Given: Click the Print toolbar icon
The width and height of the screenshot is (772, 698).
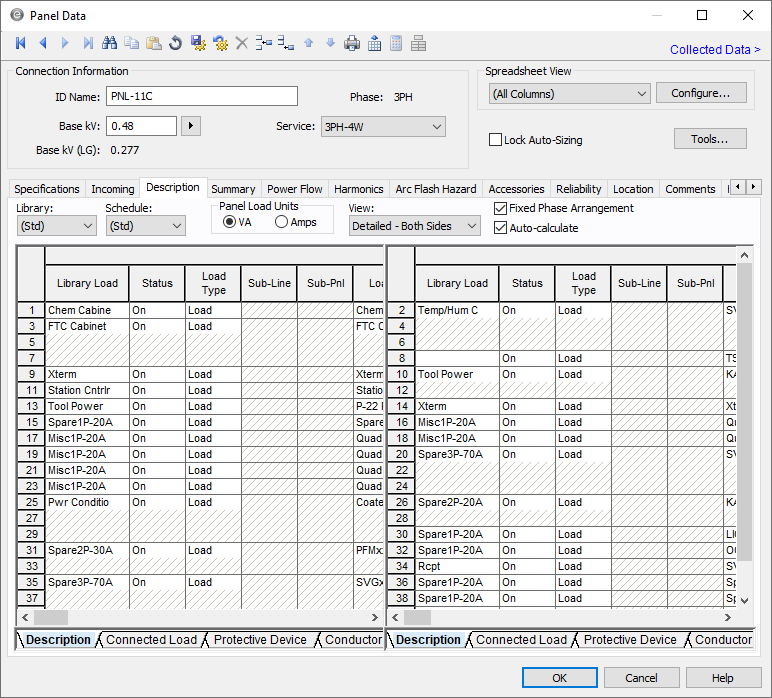Looking at the screenshot, I should point(352,43).
